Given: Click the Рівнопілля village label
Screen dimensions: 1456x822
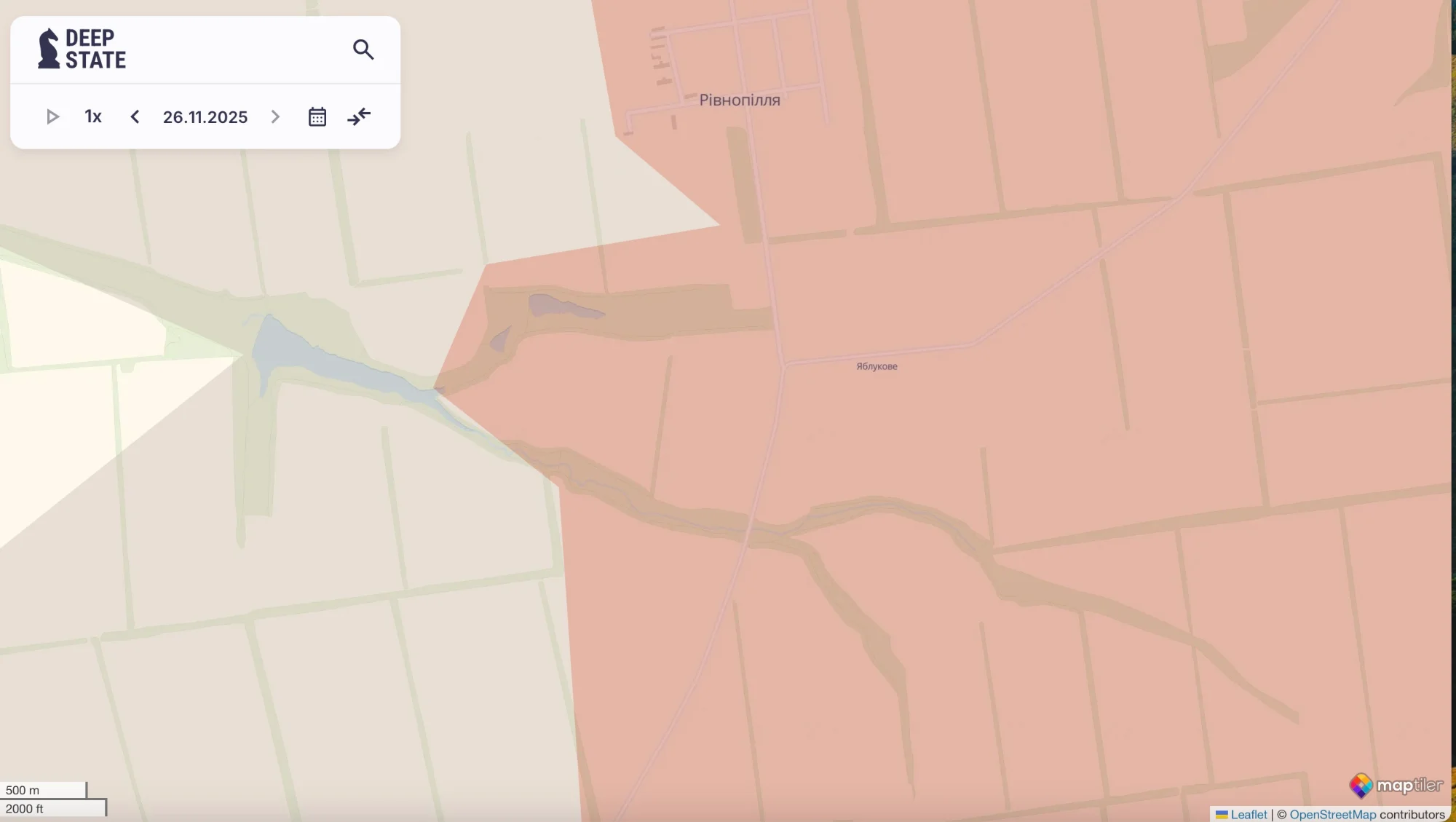Looking at the screenshot, I should (x=740, y=100).
